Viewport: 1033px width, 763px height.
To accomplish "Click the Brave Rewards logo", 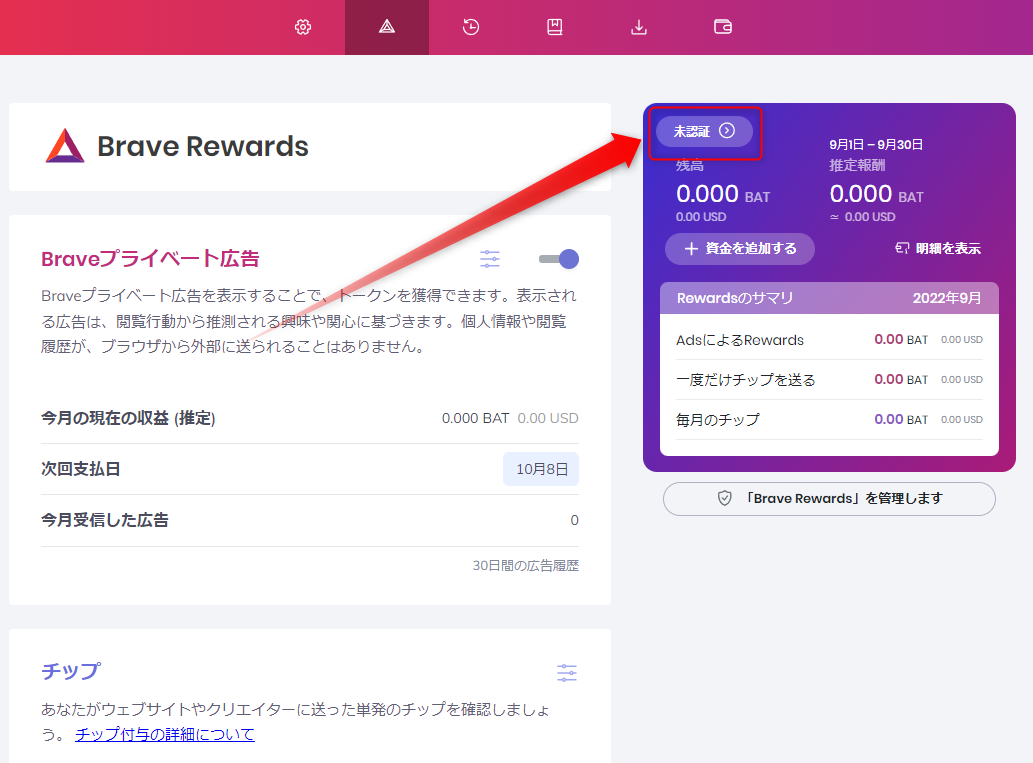I will pyautogui.click(x=65, y=146).
